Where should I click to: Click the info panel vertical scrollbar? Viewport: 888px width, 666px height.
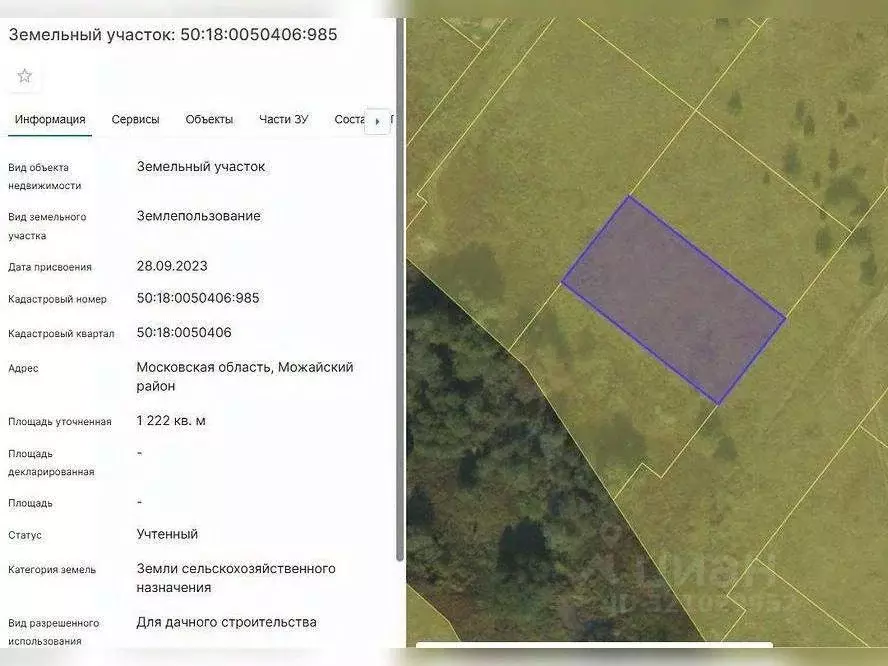pos(400,289)
